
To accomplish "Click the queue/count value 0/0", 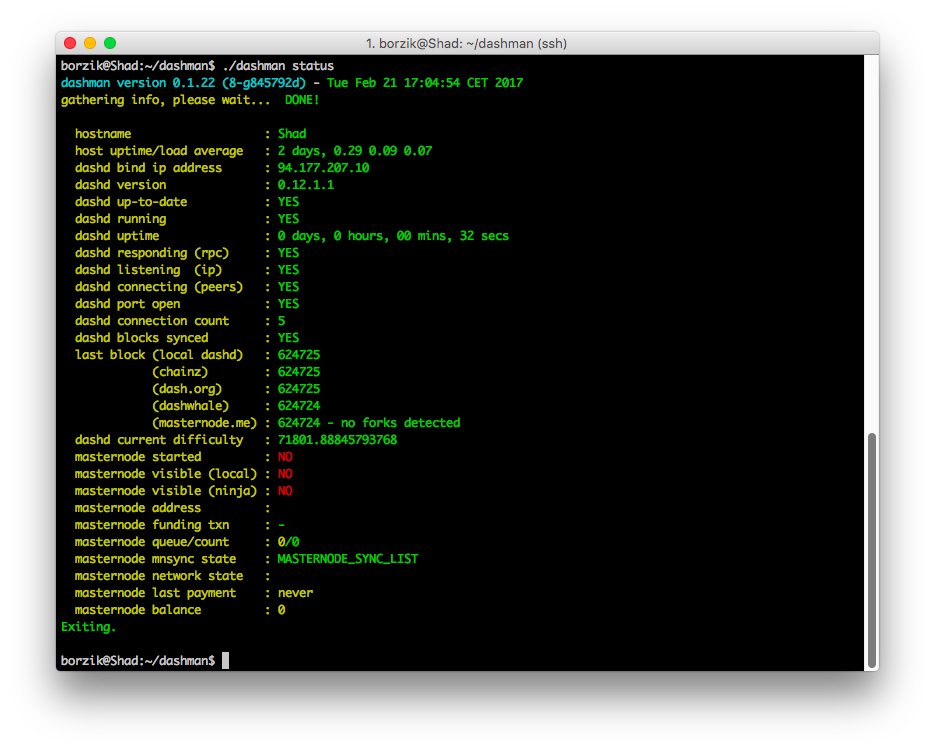I will [289, 542].
